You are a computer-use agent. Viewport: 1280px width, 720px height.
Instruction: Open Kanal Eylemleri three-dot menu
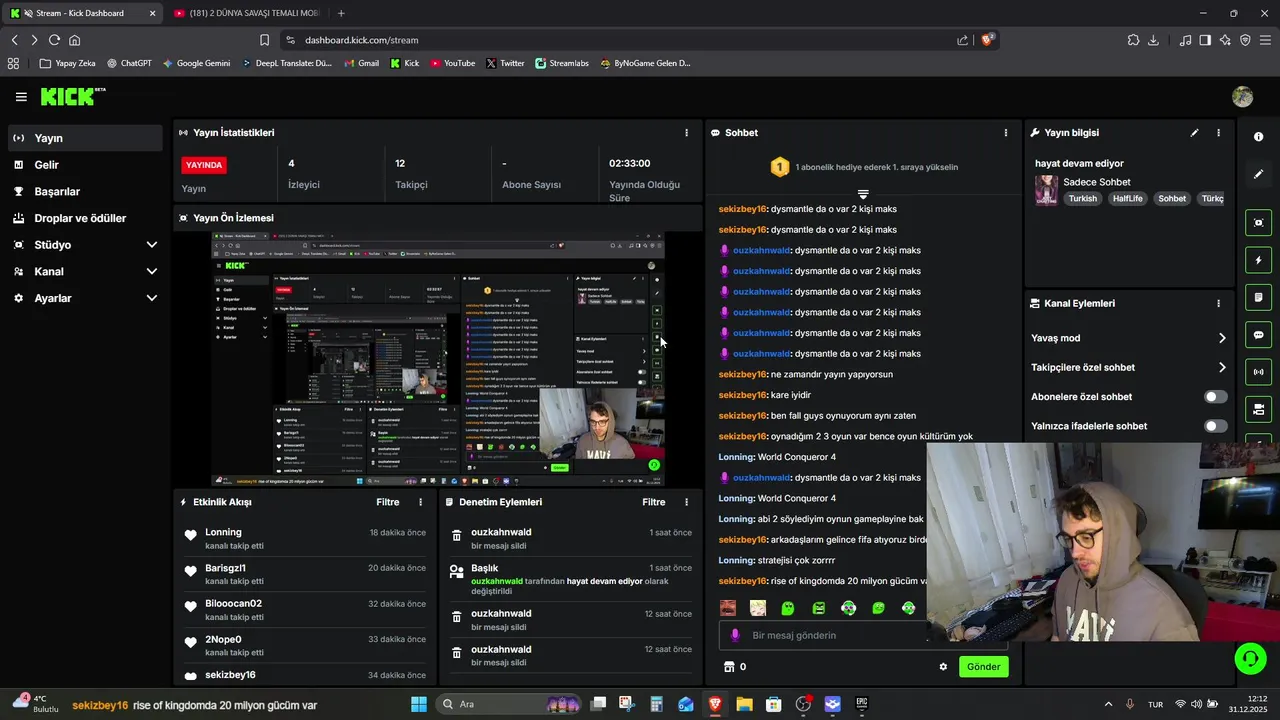point(1218,303)
